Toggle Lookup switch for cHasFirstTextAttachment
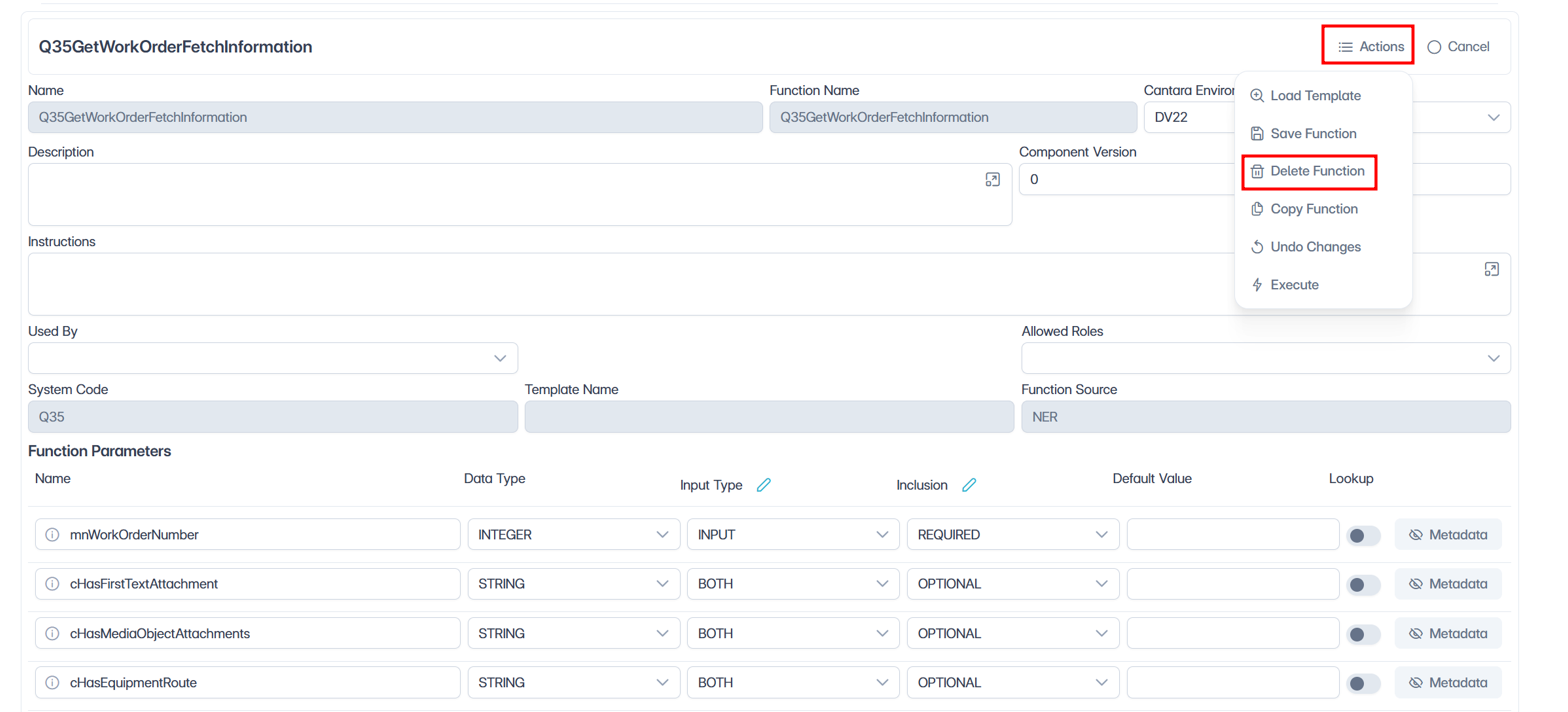Screen dimensions: 1568x712 tap(1363, 585)
